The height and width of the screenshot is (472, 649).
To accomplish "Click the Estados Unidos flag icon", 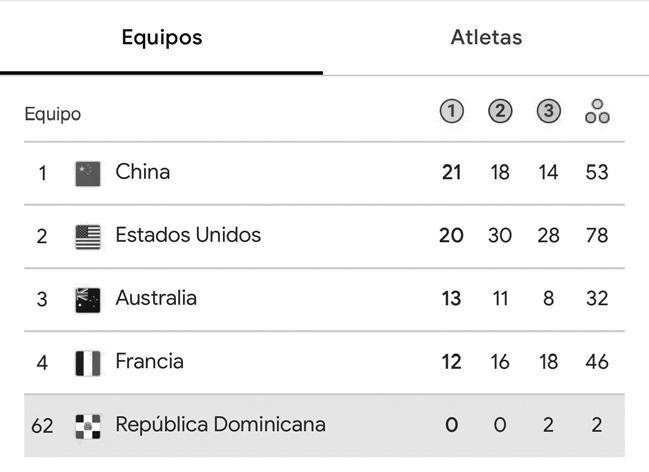I will point(88,236).
